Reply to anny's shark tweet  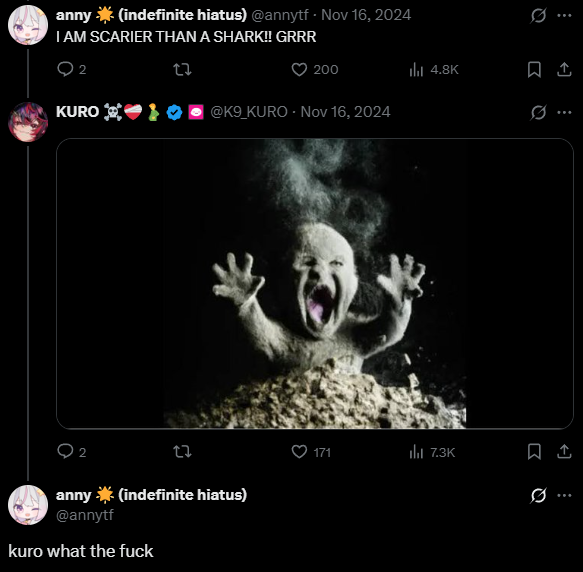point(72,69)
